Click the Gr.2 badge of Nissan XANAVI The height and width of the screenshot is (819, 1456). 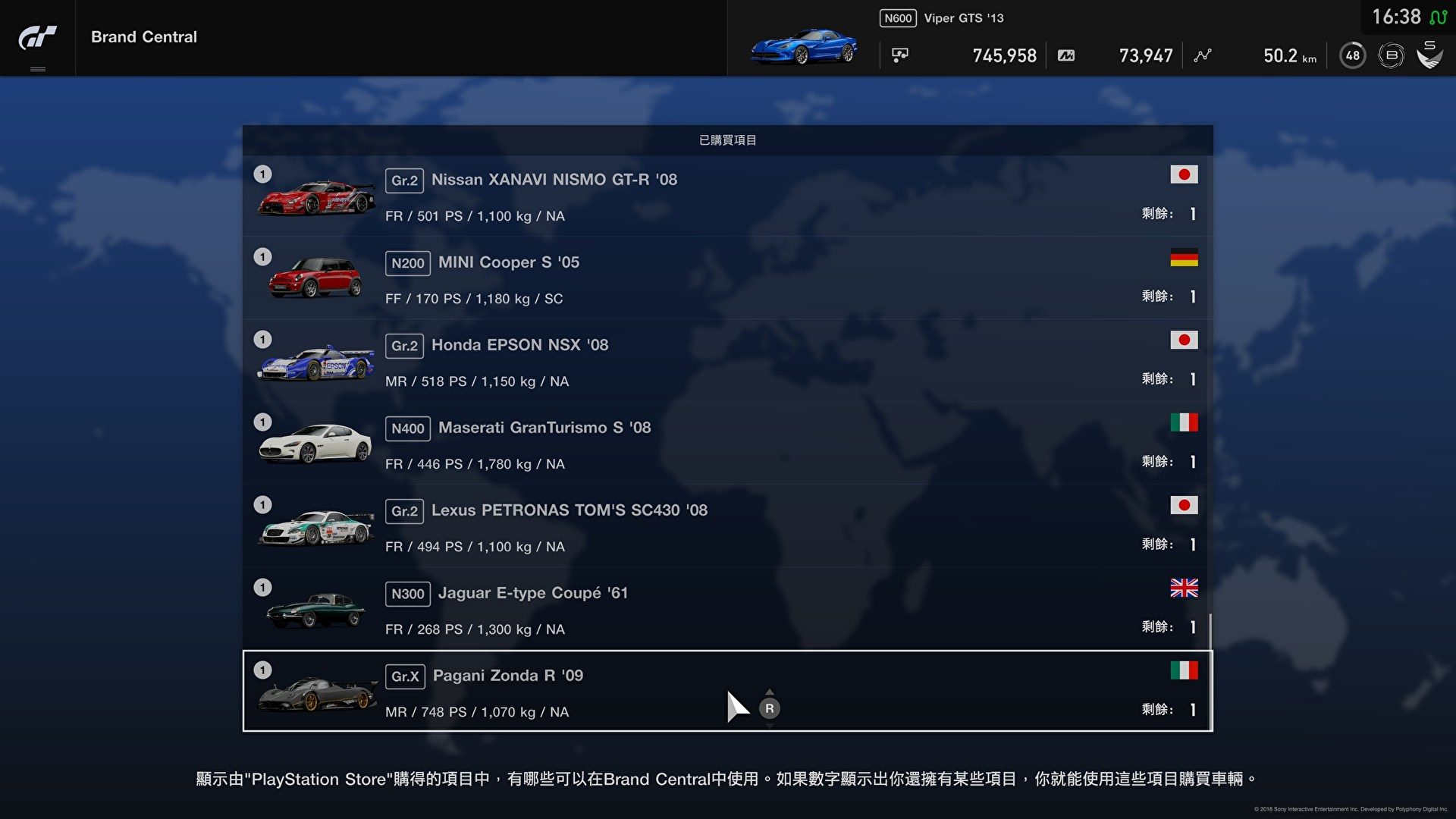pos(404,180)
